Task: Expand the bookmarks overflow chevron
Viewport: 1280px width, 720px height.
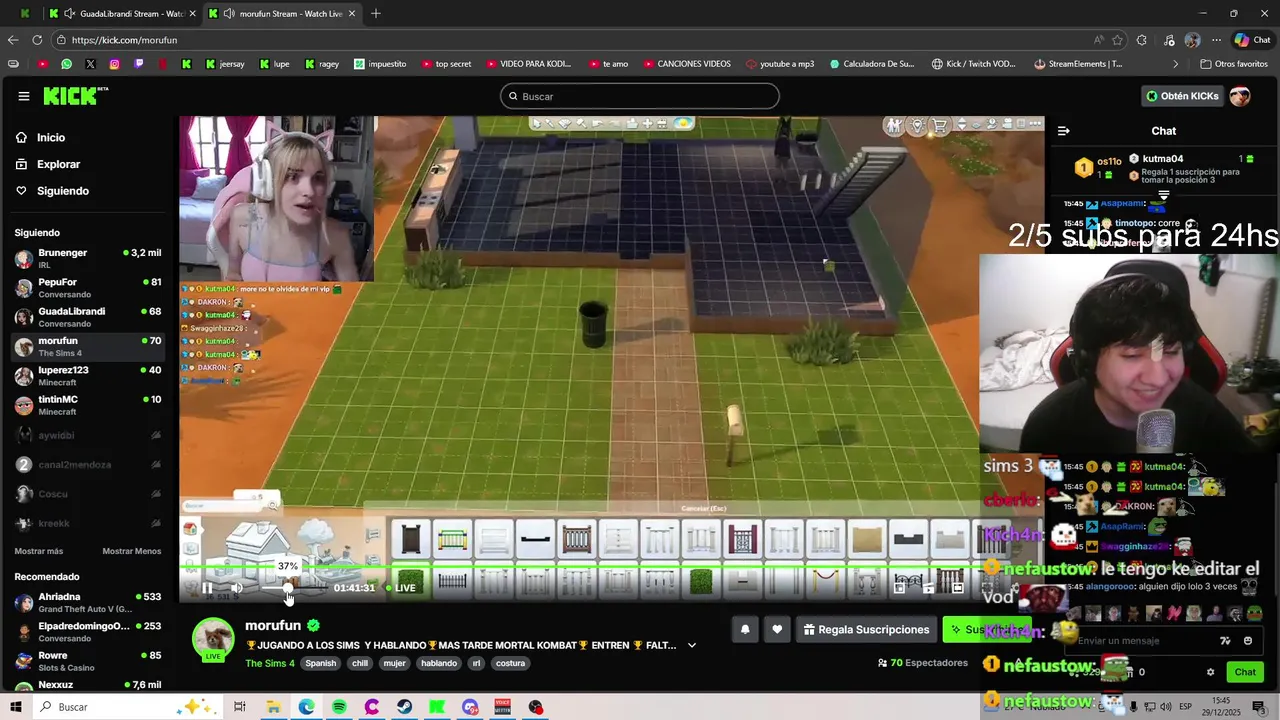Action: pos(1176,64)
